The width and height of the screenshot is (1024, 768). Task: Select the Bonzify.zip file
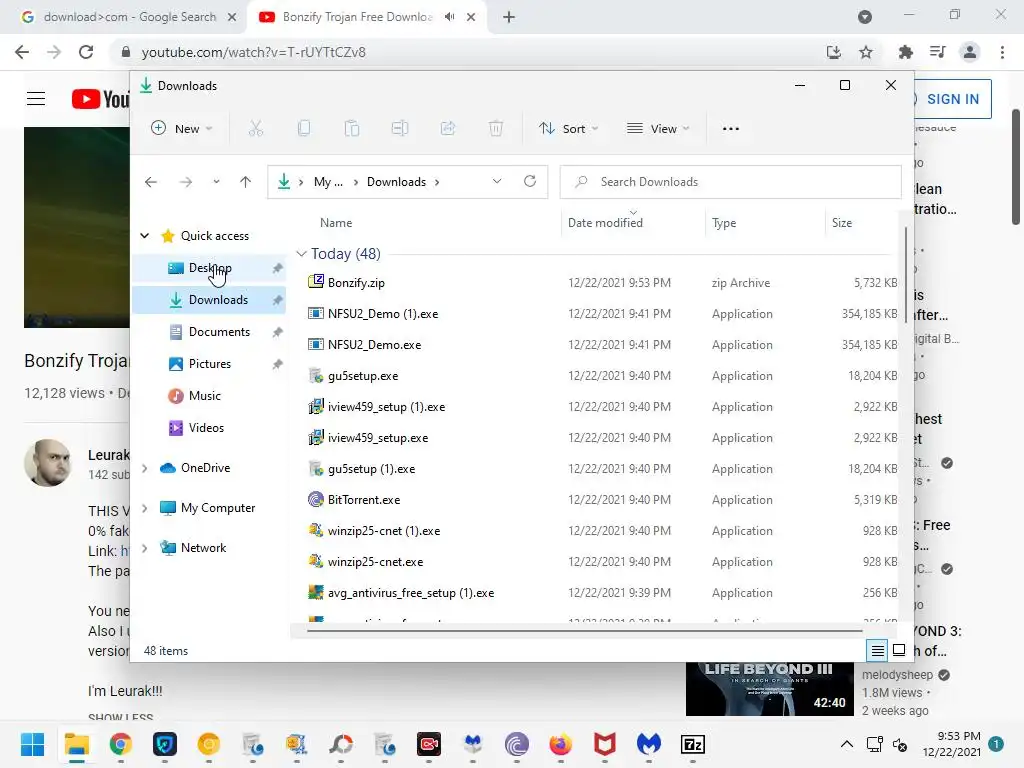[x=356, y=283]
